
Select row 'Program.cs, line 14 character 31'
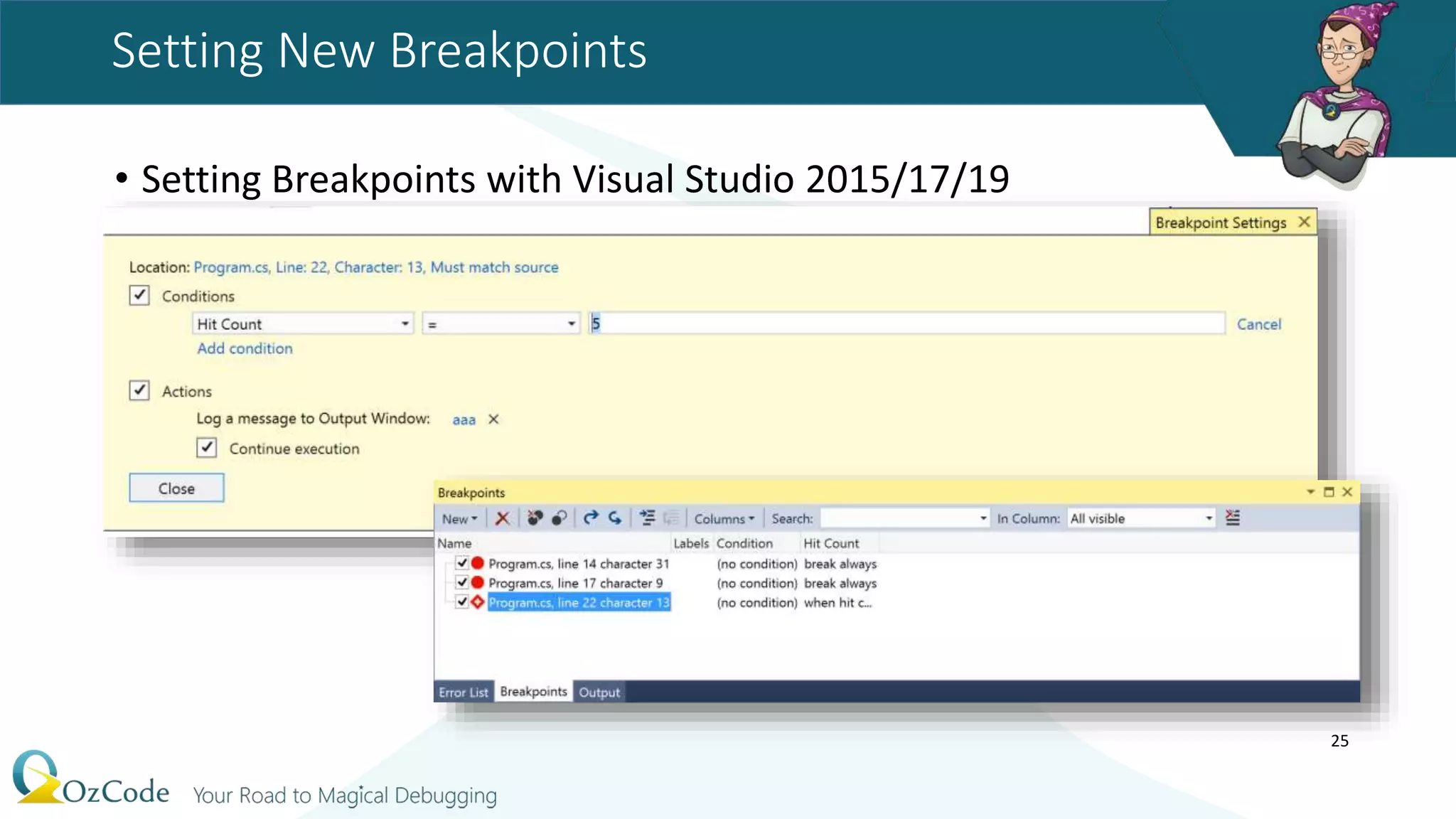(x=579, y=564)
